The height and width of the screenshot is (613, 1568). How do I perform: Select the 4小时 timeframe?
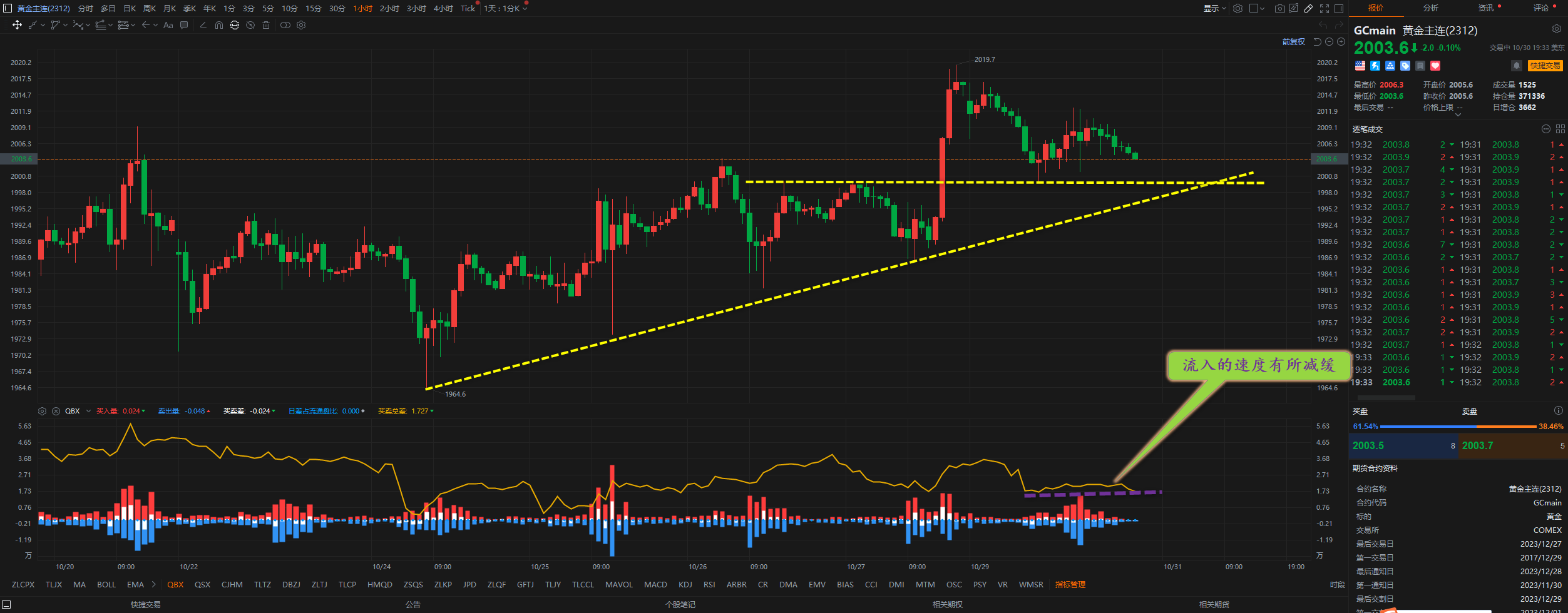(443, 8)
